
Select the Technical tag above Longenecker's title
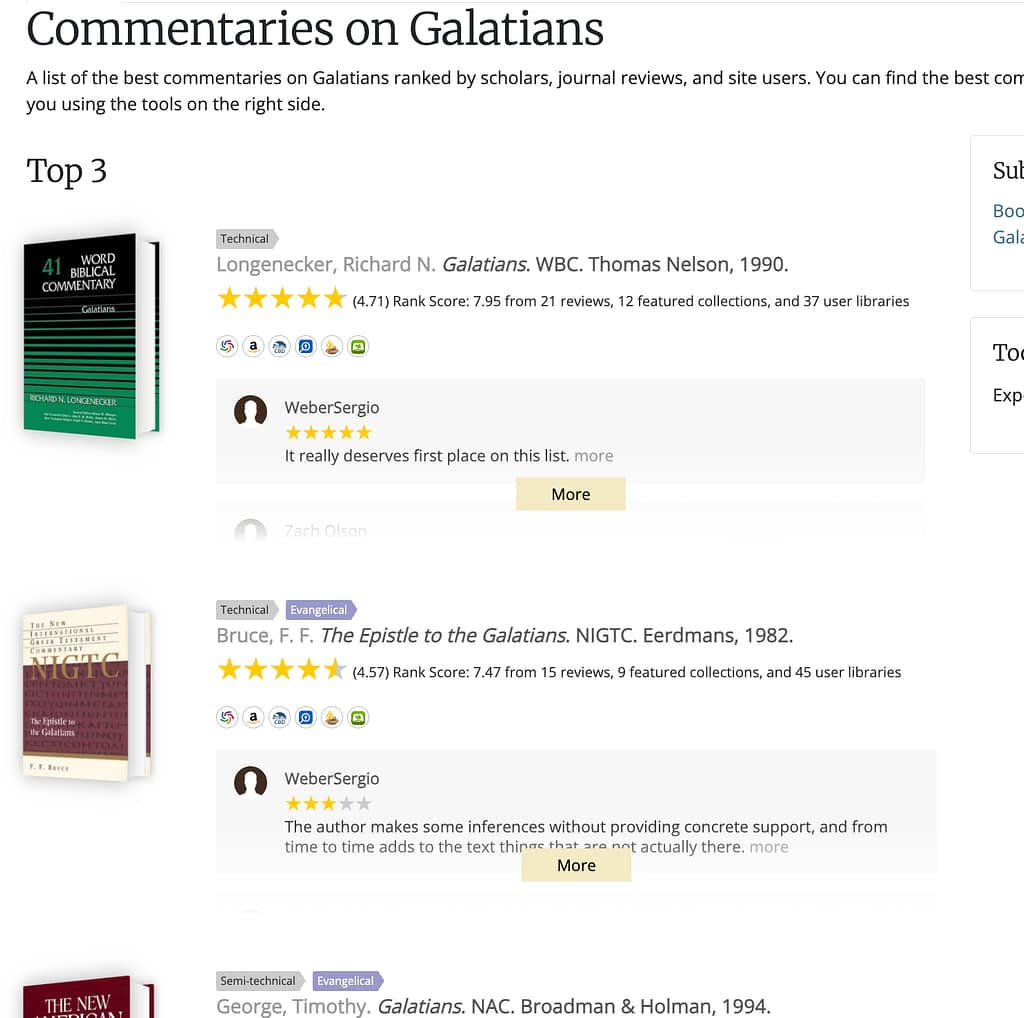(246, 239)
